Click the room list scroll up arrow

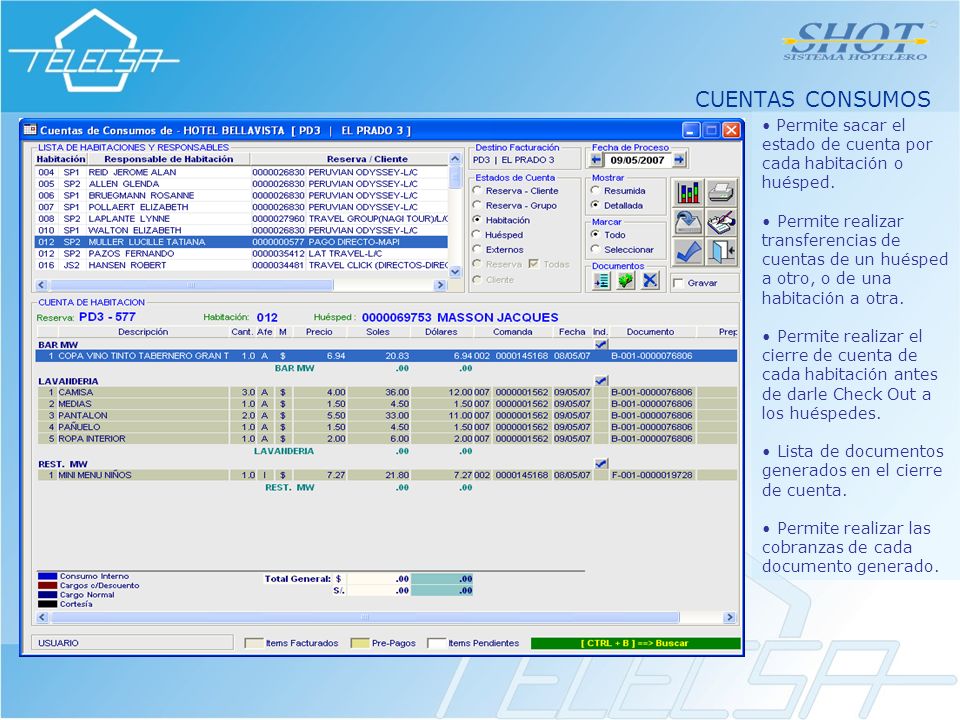point(455,159)
